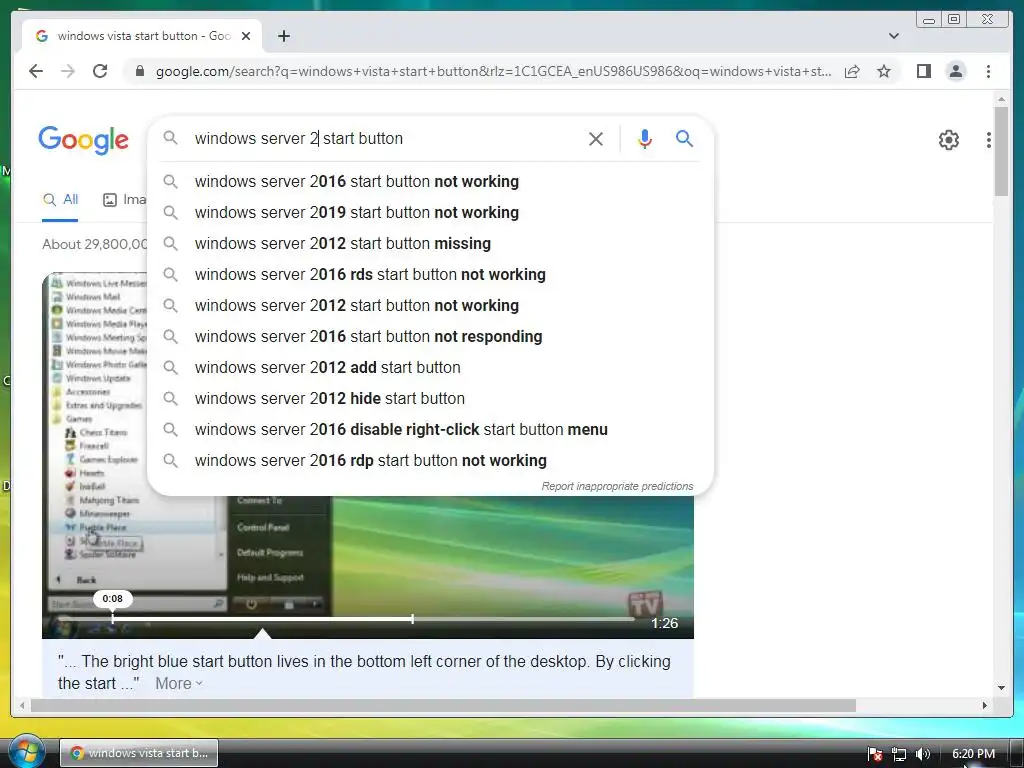Image resolution: width=1024 pixels, height=768 pixels.
Task: Open a new tab with the plus button
Action: point(283,36)
